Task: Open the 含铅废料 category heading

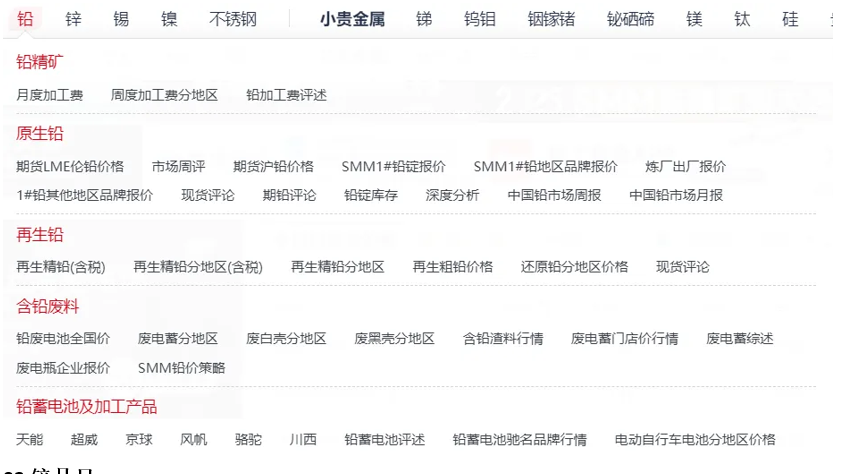Action: [x=47, y=306]
